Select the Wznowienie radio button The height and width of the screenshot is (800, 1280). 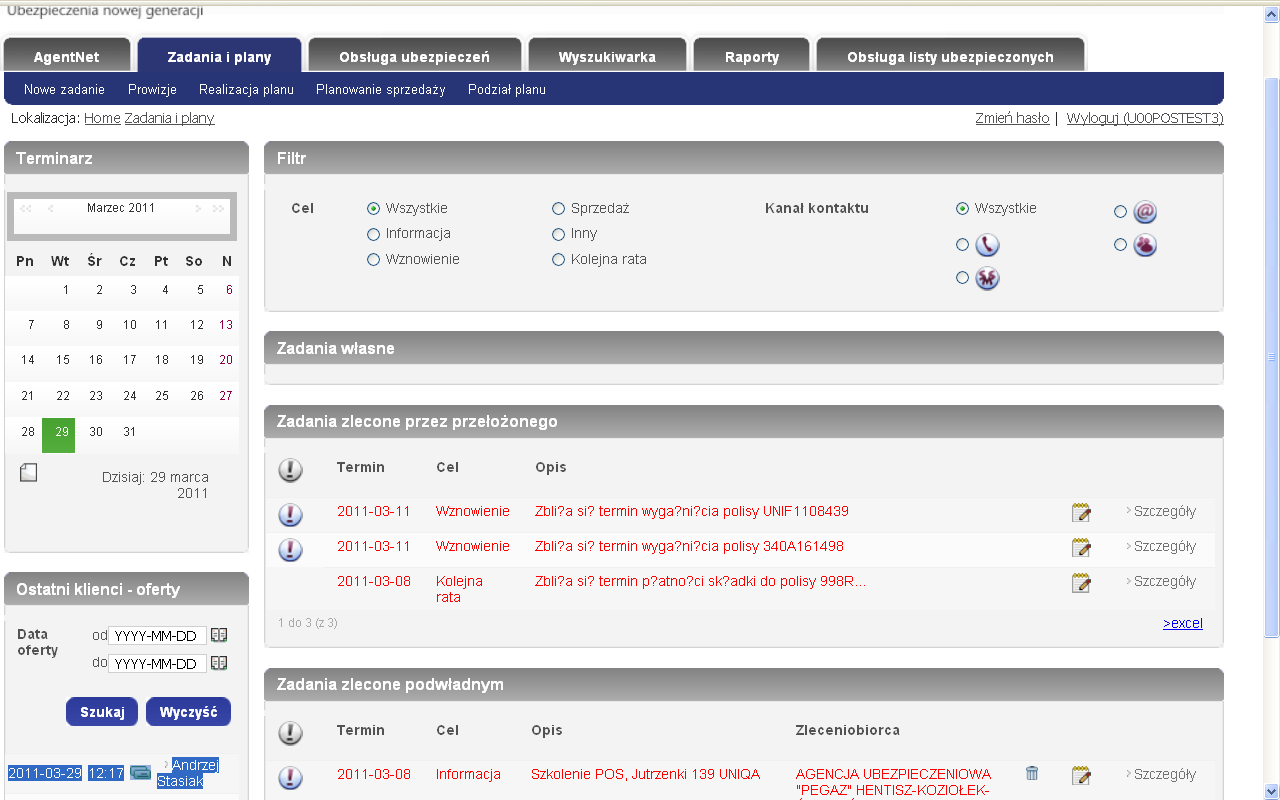(373, 260)
